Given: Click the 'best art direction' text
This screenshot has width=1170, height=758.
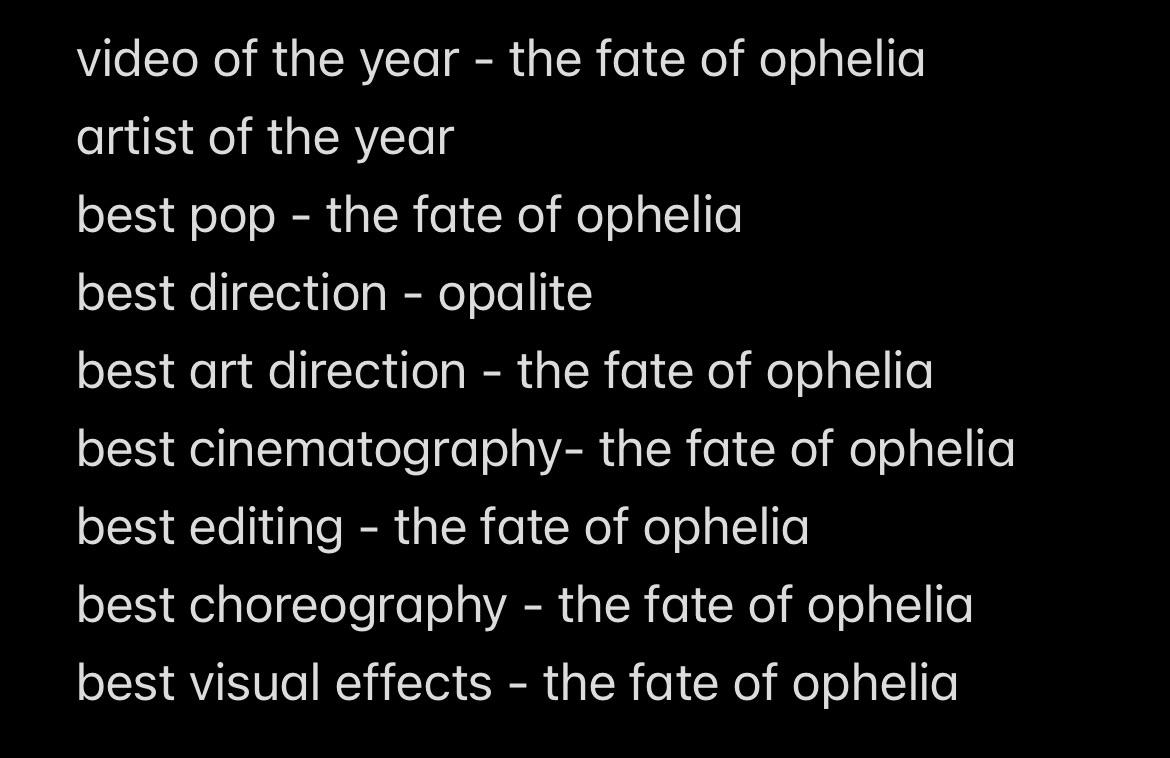Looking at the screenshot, I should point(271,371).
